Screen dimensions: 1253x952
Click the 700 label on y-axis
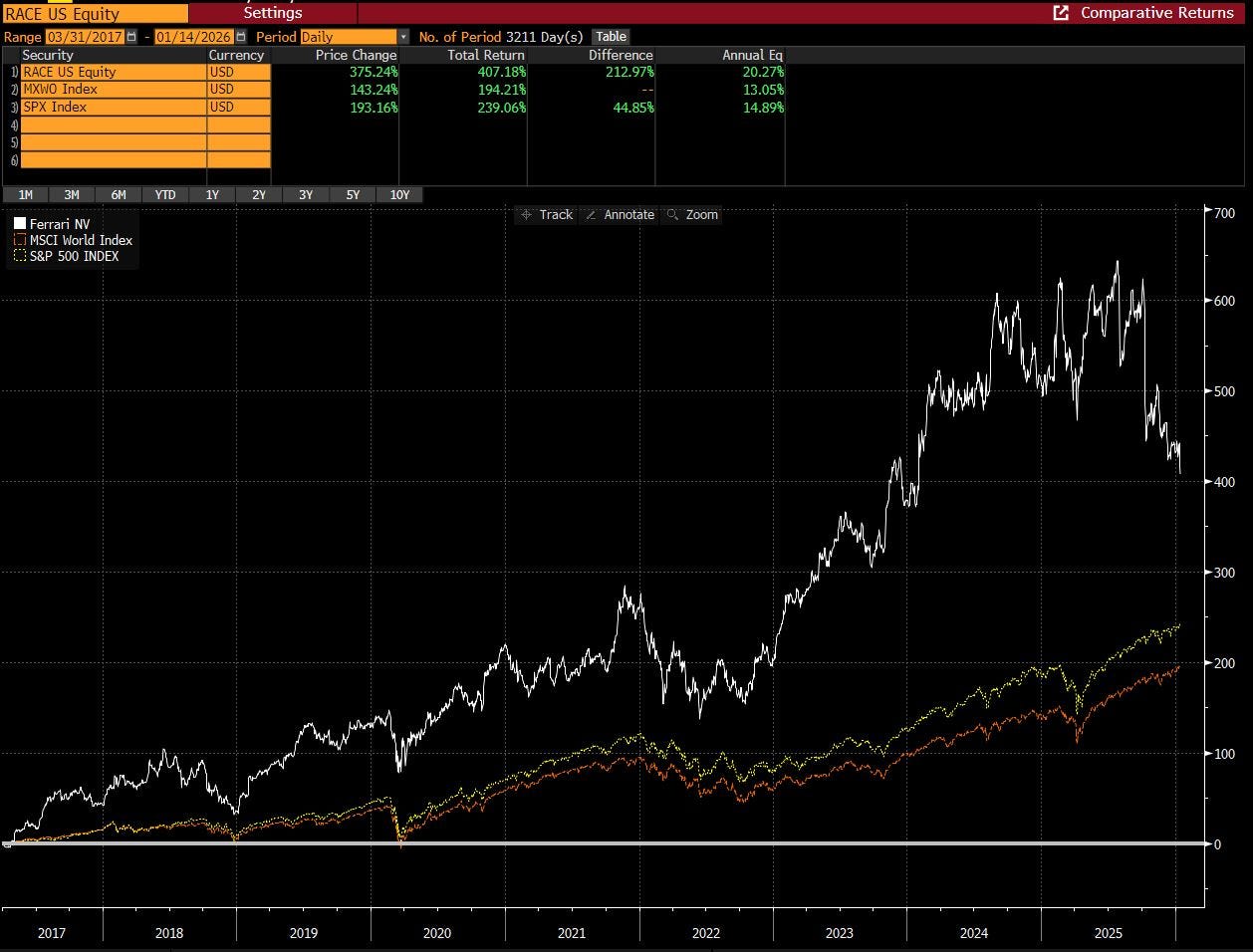coord(1224,213)
